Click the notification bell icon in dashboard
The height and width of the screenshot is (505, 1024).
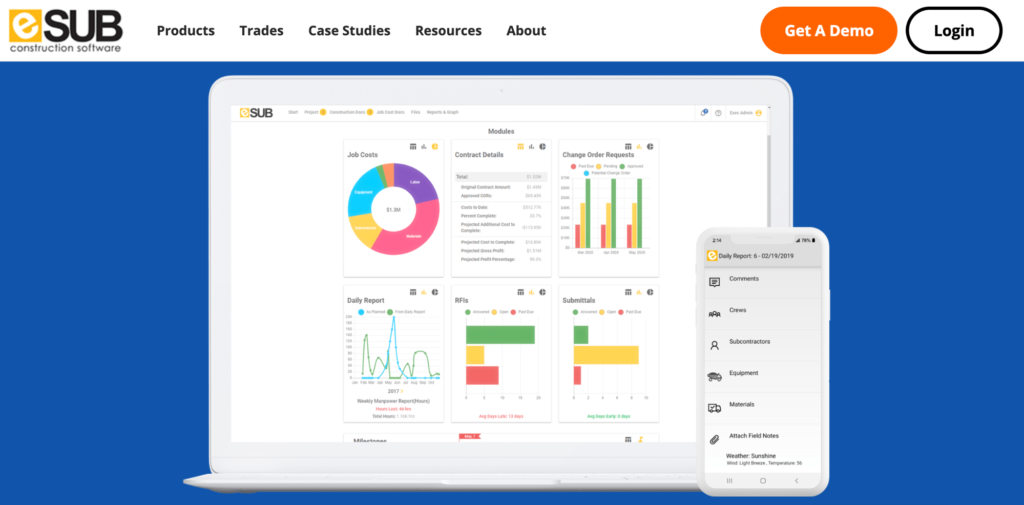click(704, 112)
